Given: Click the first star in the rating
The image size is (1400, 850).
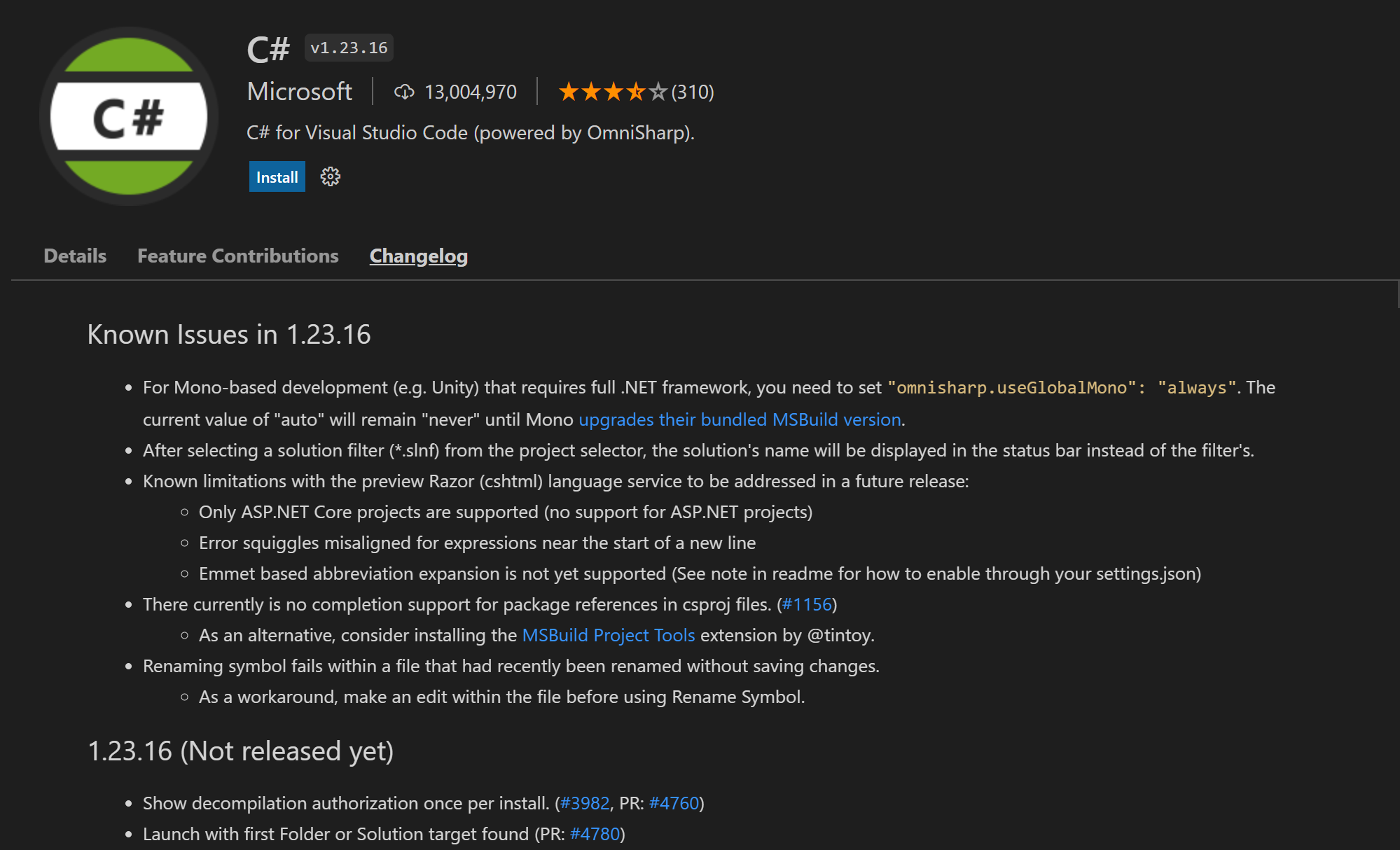Looking at the screenshot, I should pos(567,91).
